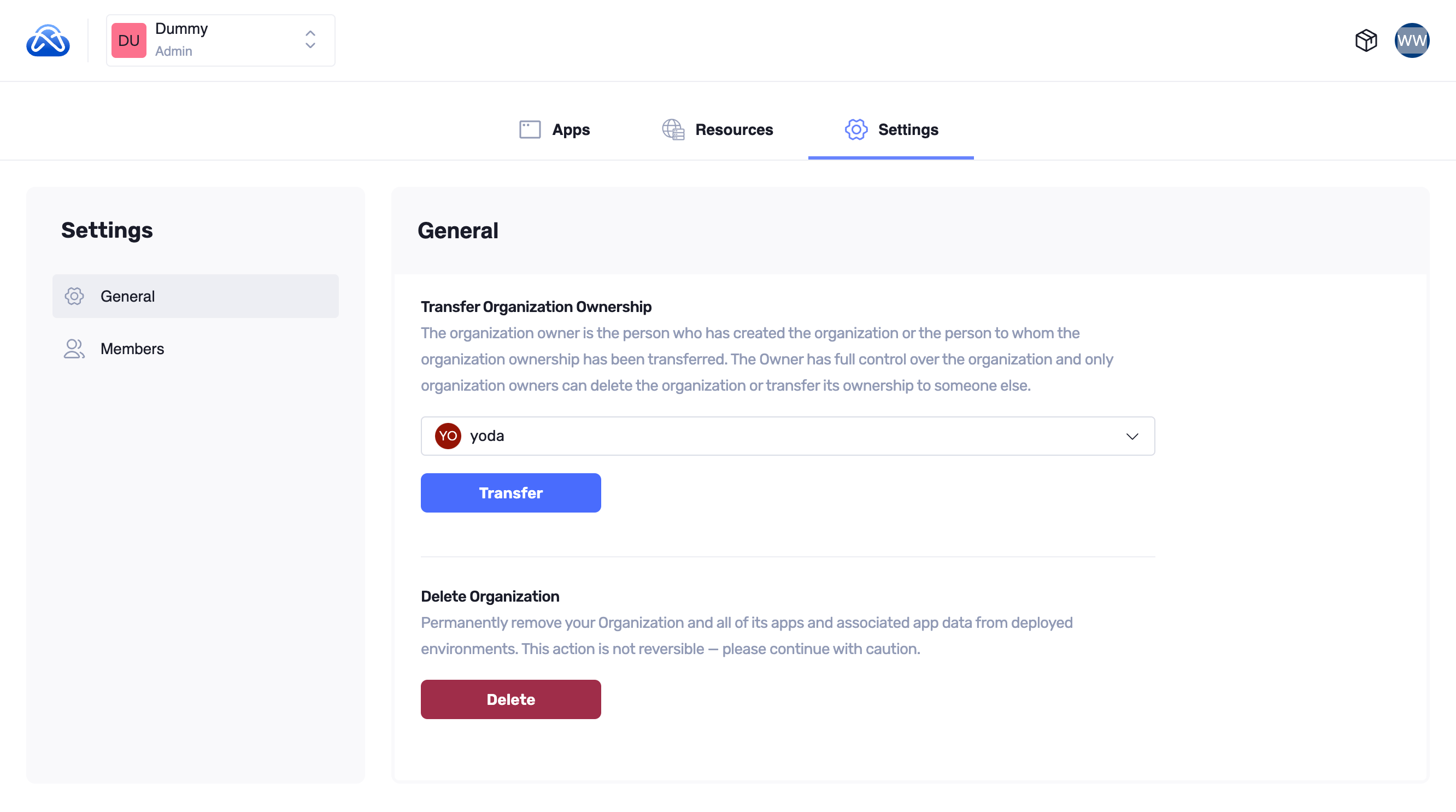
Task: Click the YO avatar for yoda
Action: click(448, 436)
